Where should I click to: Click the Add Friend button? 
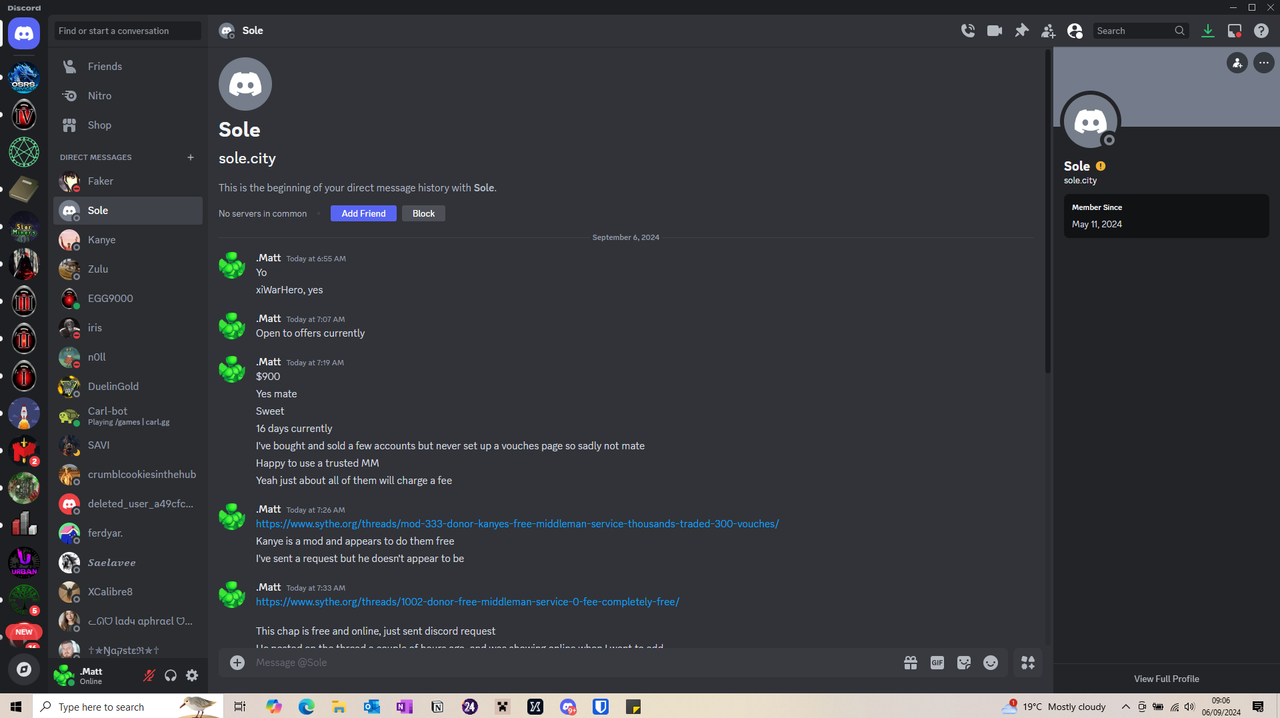(x=363, y=214)
